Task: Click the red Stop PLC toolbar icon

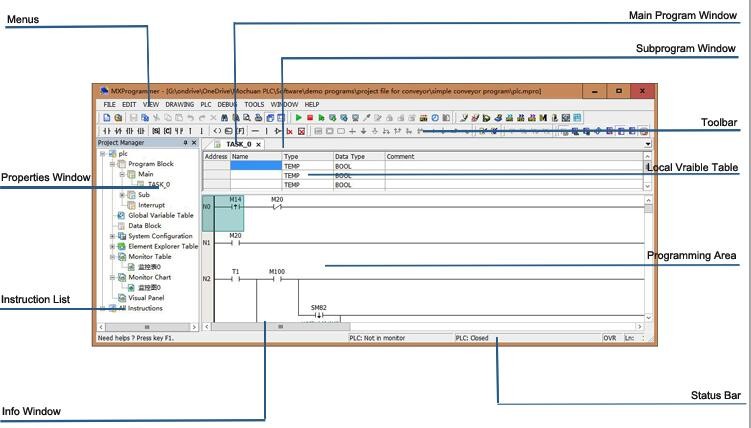Action: point(309,118)
